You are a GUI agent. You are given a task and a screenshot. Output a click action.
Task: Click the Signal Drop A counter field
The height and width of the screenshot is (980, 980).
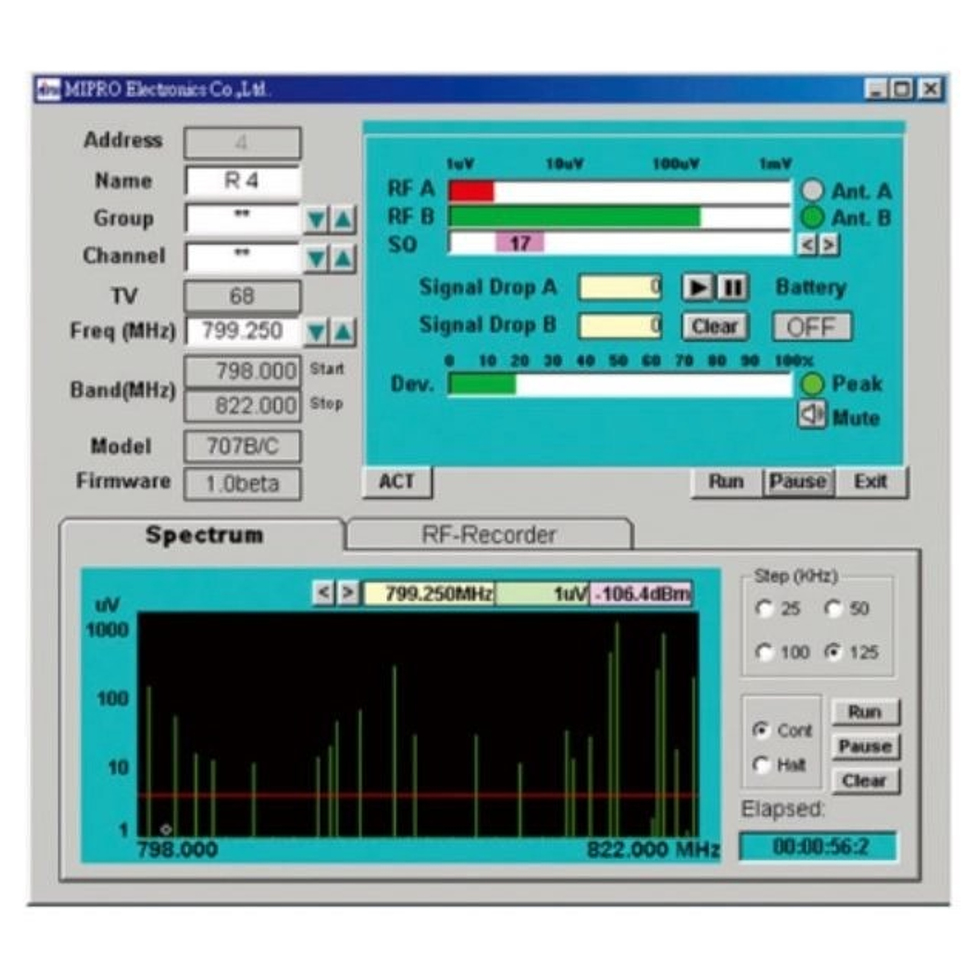620,288
